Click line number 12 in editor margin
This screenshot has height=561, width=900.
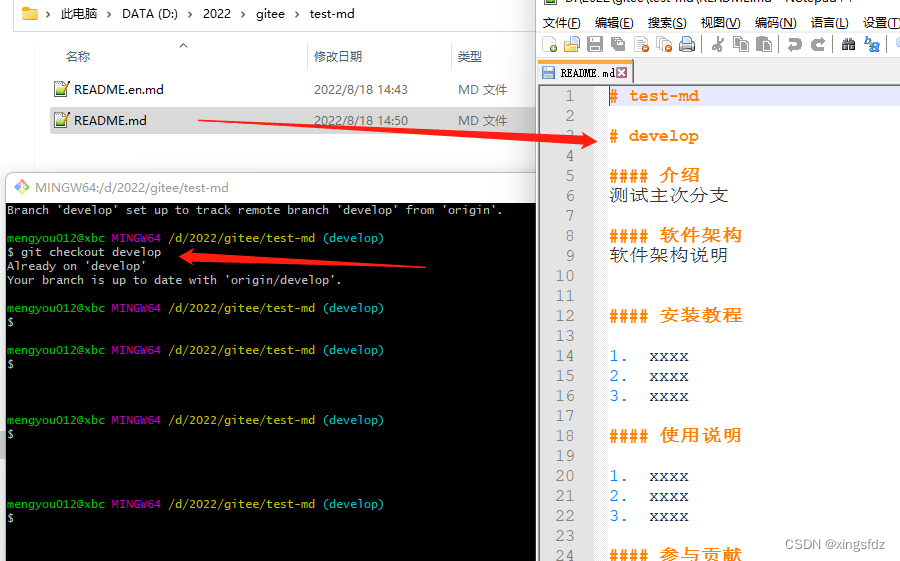tap(565, 315)
